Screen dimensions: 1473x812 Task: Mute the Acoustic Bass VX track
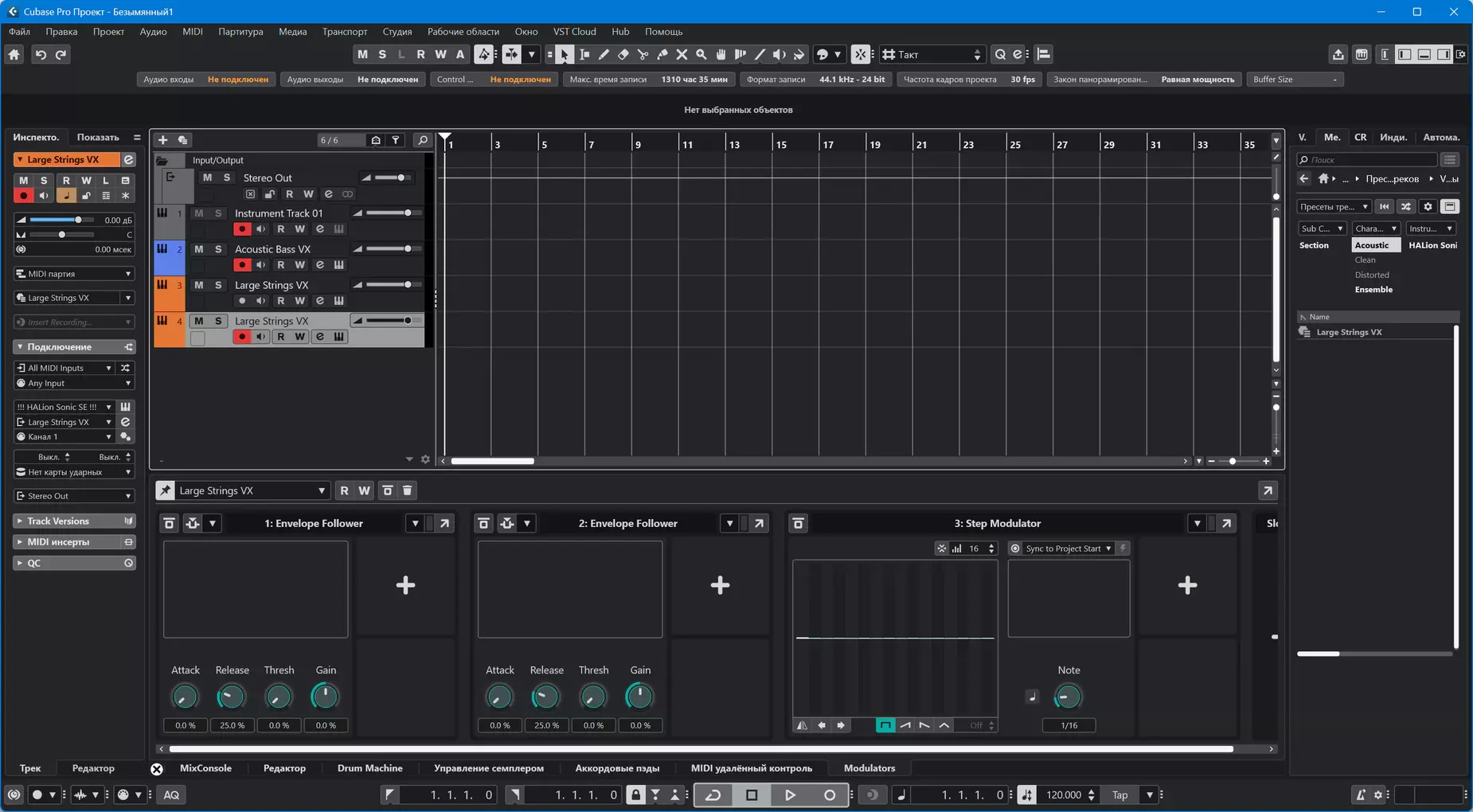point(199,249)
